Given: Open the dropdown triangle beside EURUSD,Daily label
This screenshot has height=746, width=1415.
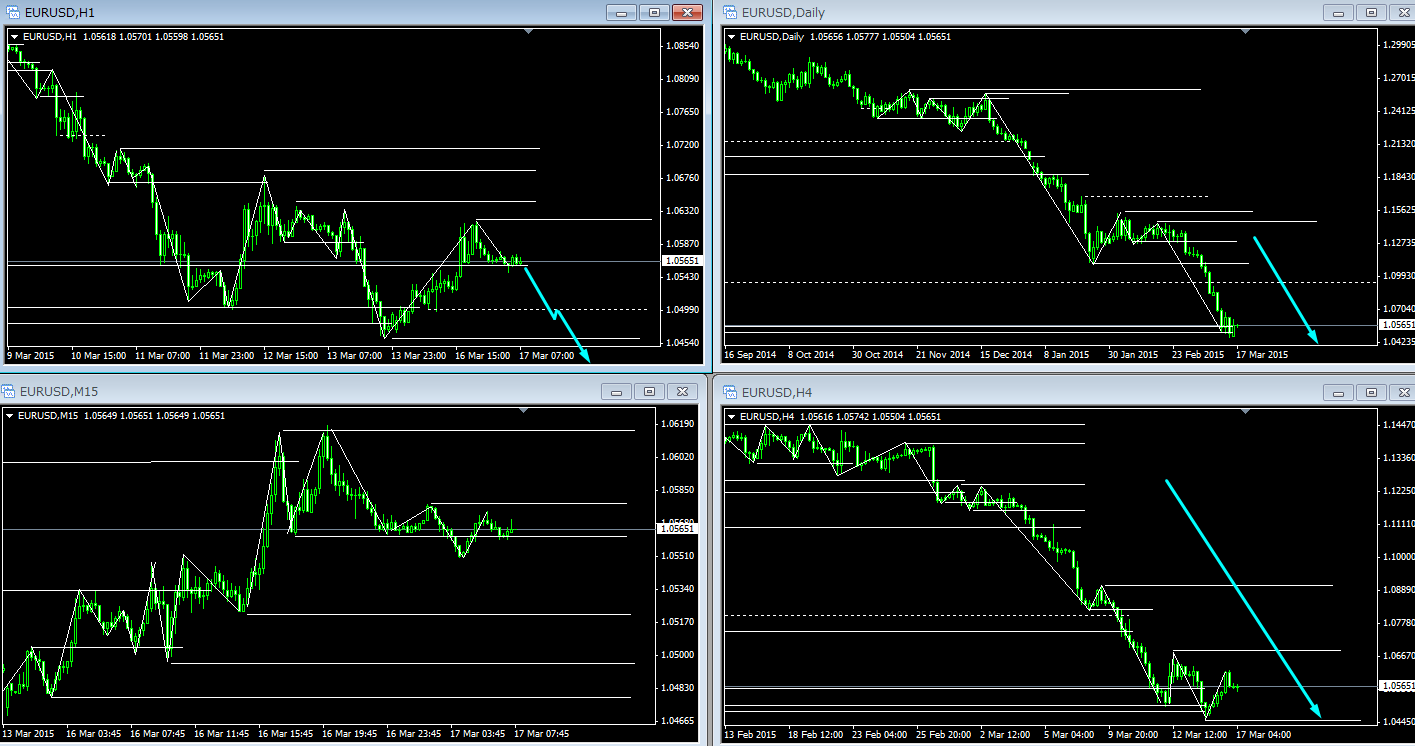Looking at the screenshot, I should [733, 37].
